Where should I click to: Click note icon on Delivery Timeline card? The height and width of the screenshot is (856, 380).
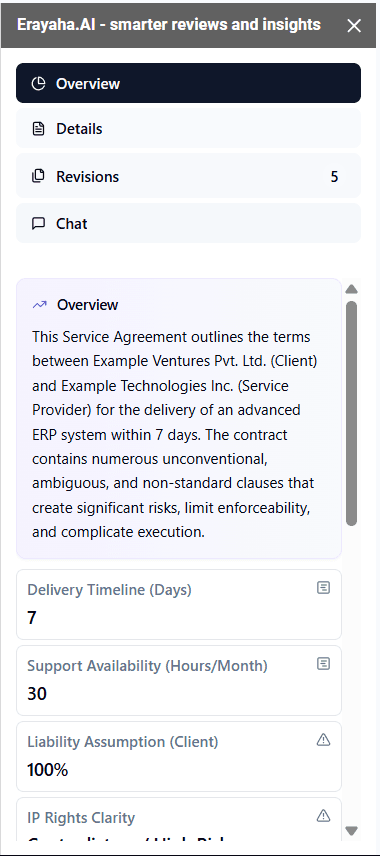324,588
